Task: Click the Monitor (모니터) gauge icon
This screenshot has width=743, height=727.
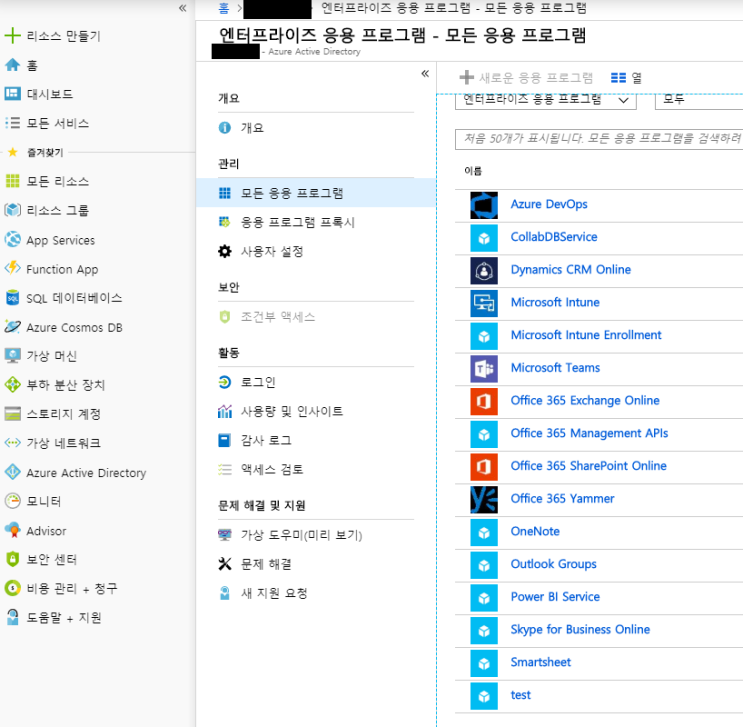Action: click(x=12, y=501)
